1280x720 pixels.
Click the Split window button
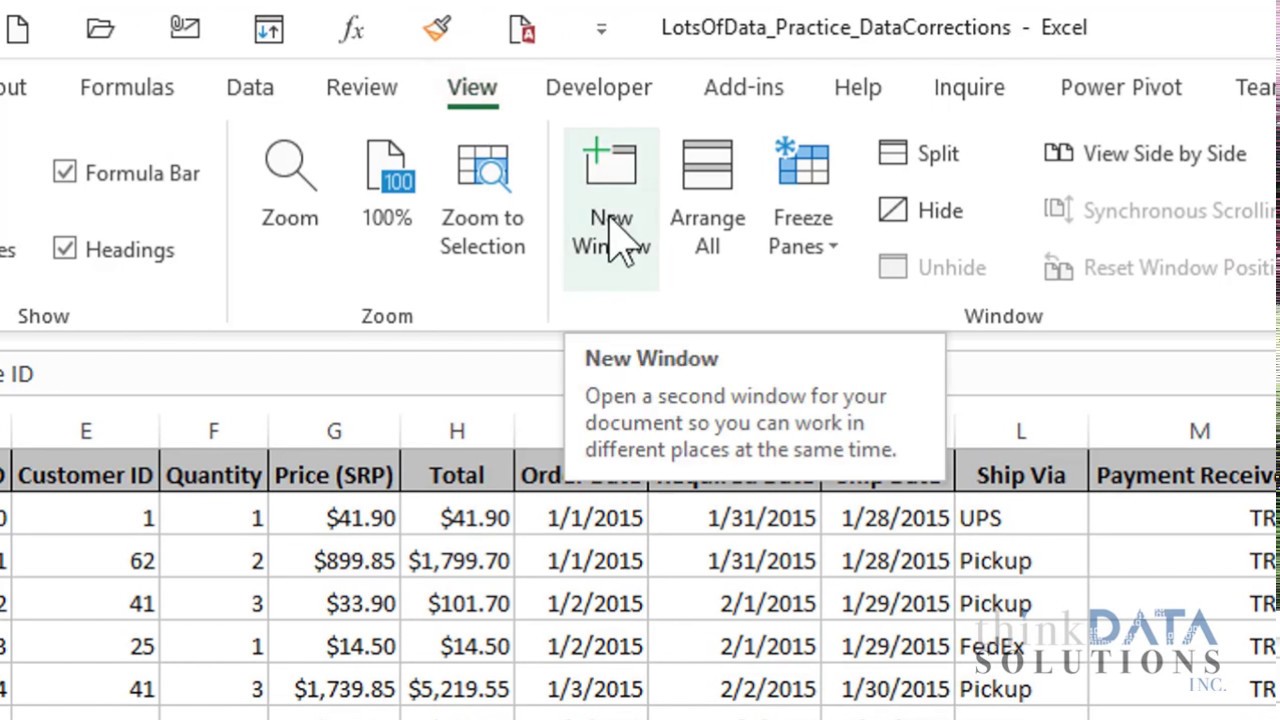[x=919, y=153]
